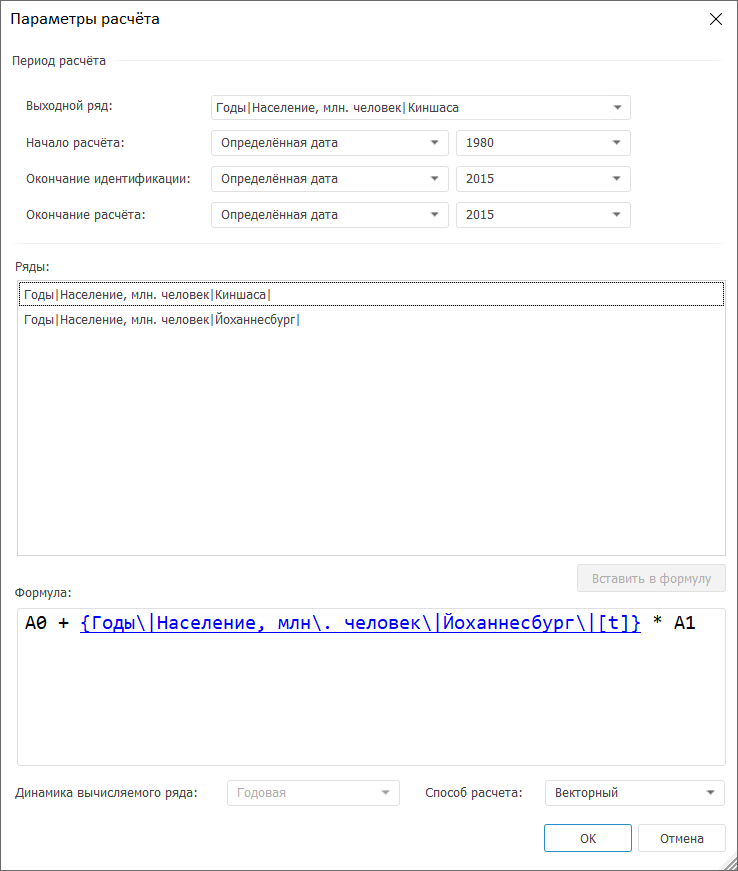Open Начало расчёта date type dropdown
The width and height of the screenshot is (738, 871).
(329, 143)
